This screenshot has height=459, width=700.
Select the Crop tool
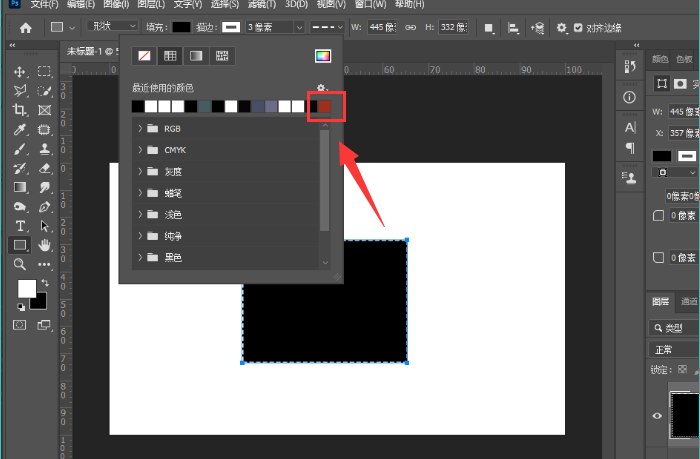point(20,110)
